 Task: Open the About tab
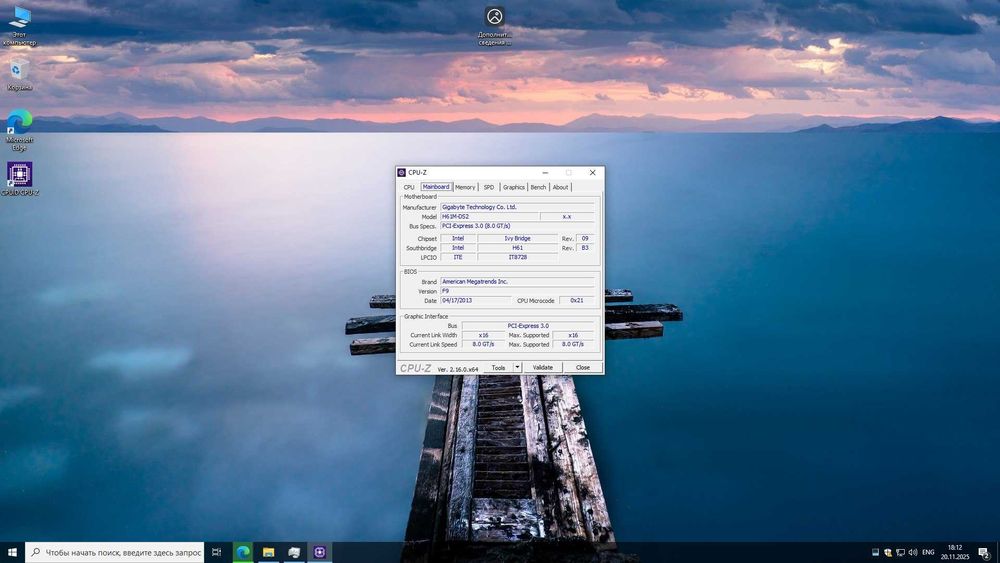(x=560, y=187)
